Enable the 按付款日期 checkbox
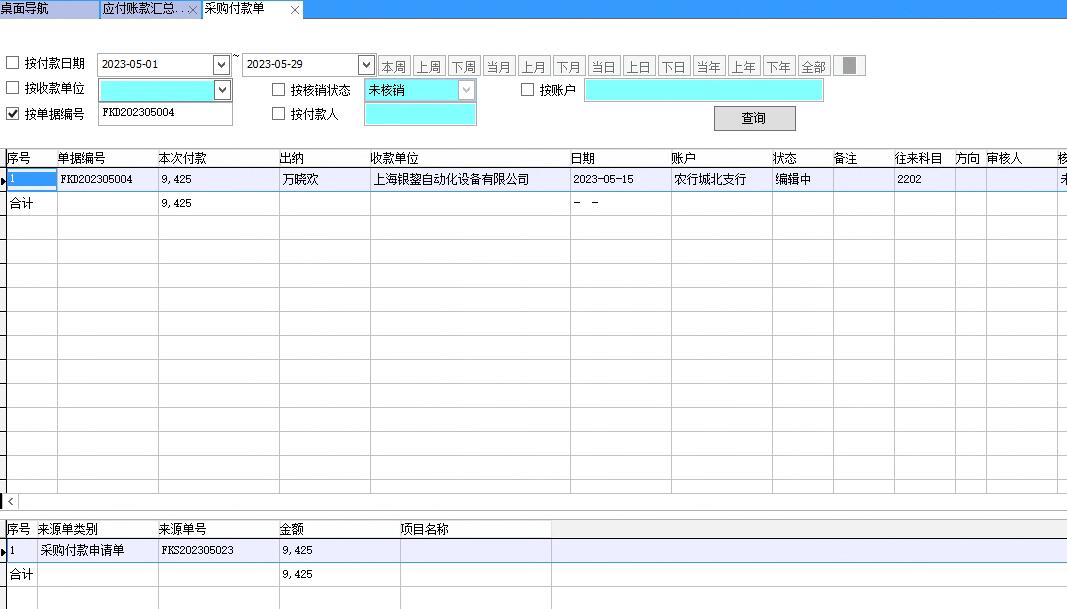Viewport: 1067px width, 609px height. [x=13, y=64]
